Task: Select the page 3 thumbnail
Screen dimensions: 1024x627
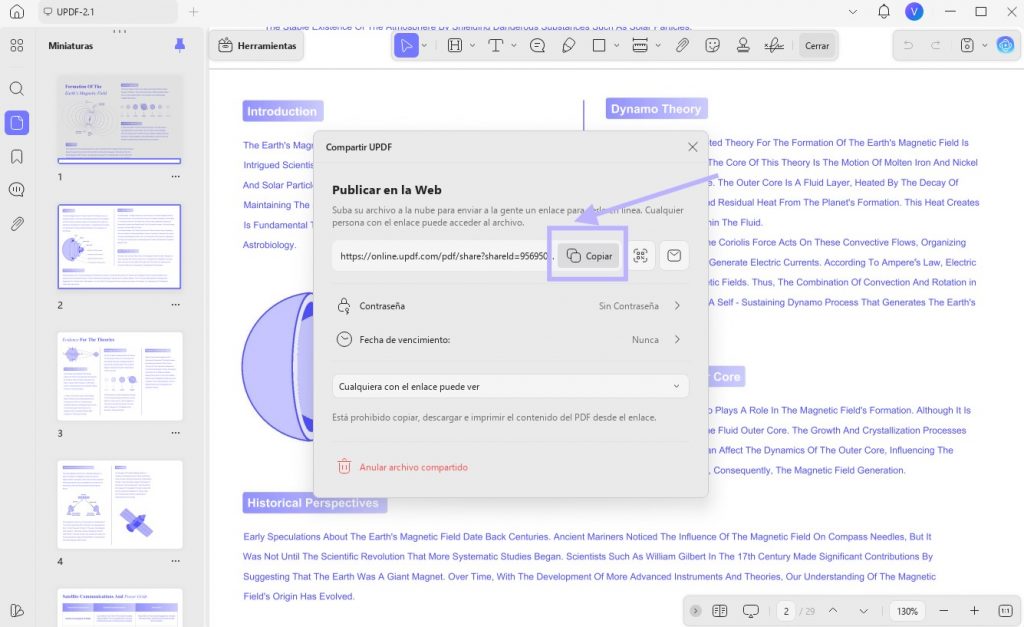Action: pyautogui.click(x=120, y=376)
